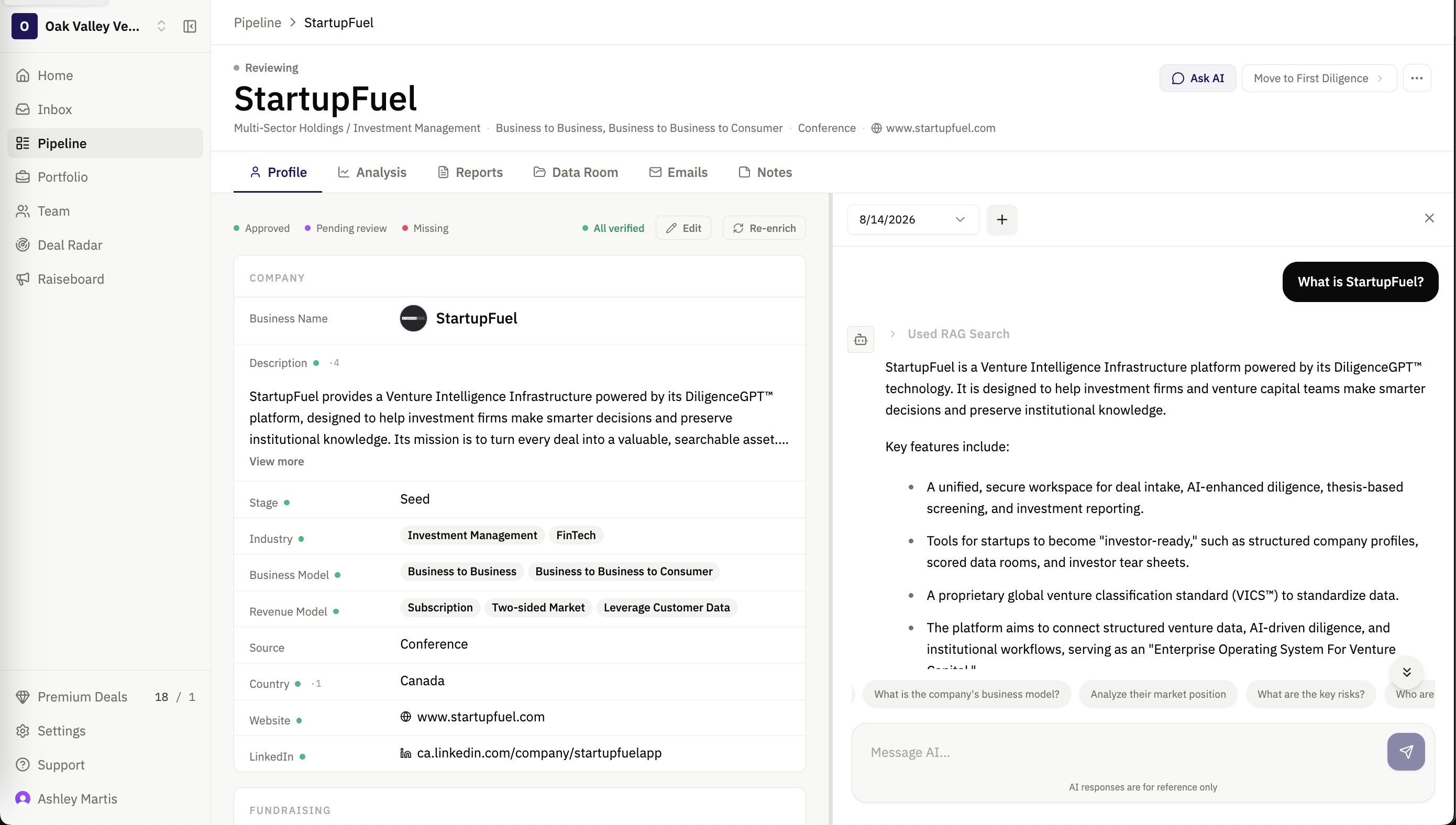Start new chat with plus button
The height and width of the screenshot is (825, 1456).
(1002, 219)
